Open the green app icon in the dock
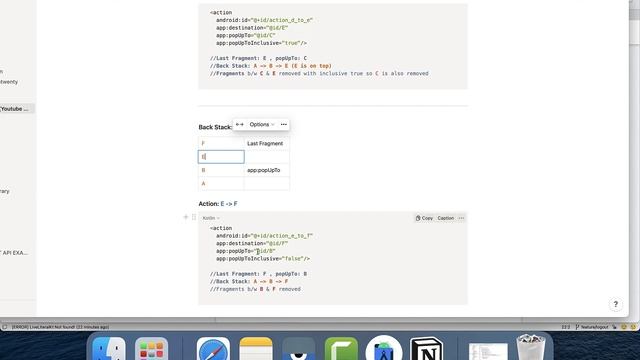 tap(341, 349)
